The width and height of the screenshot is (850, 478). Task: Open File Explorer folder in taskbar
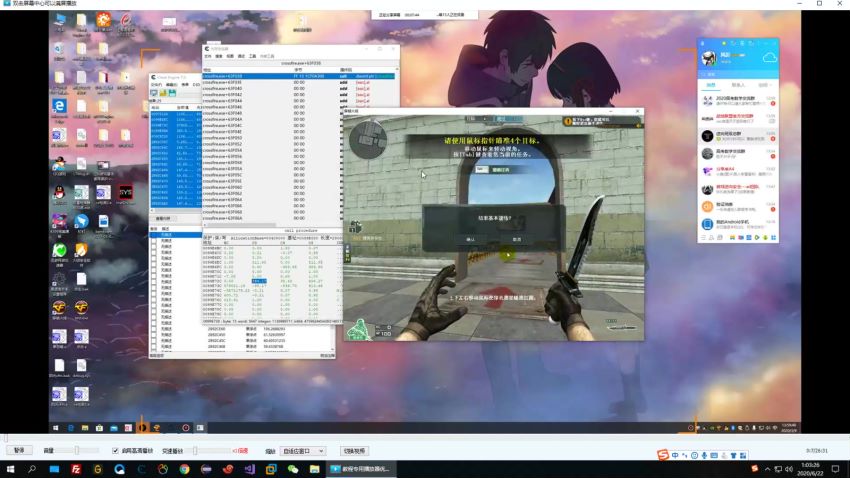[314, 469]
